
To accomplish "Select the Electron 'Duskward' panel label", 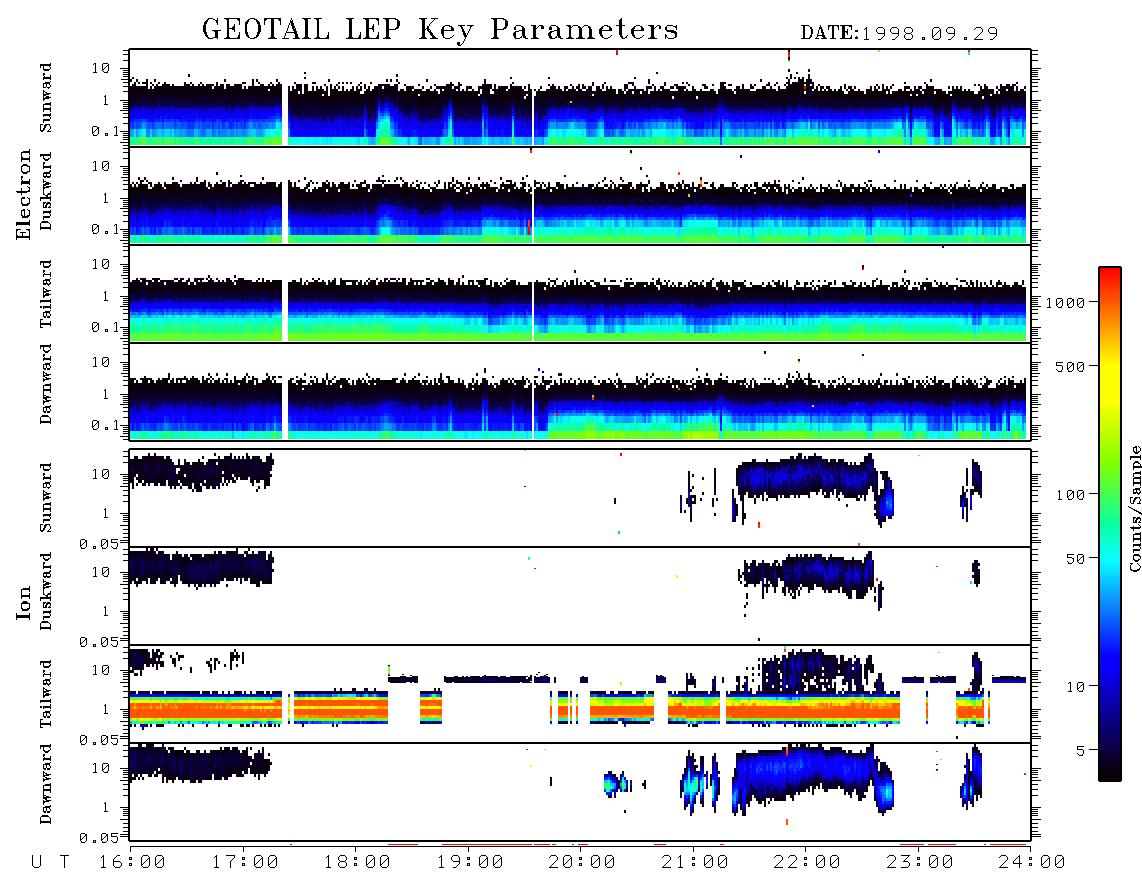I will click(46, 191).
